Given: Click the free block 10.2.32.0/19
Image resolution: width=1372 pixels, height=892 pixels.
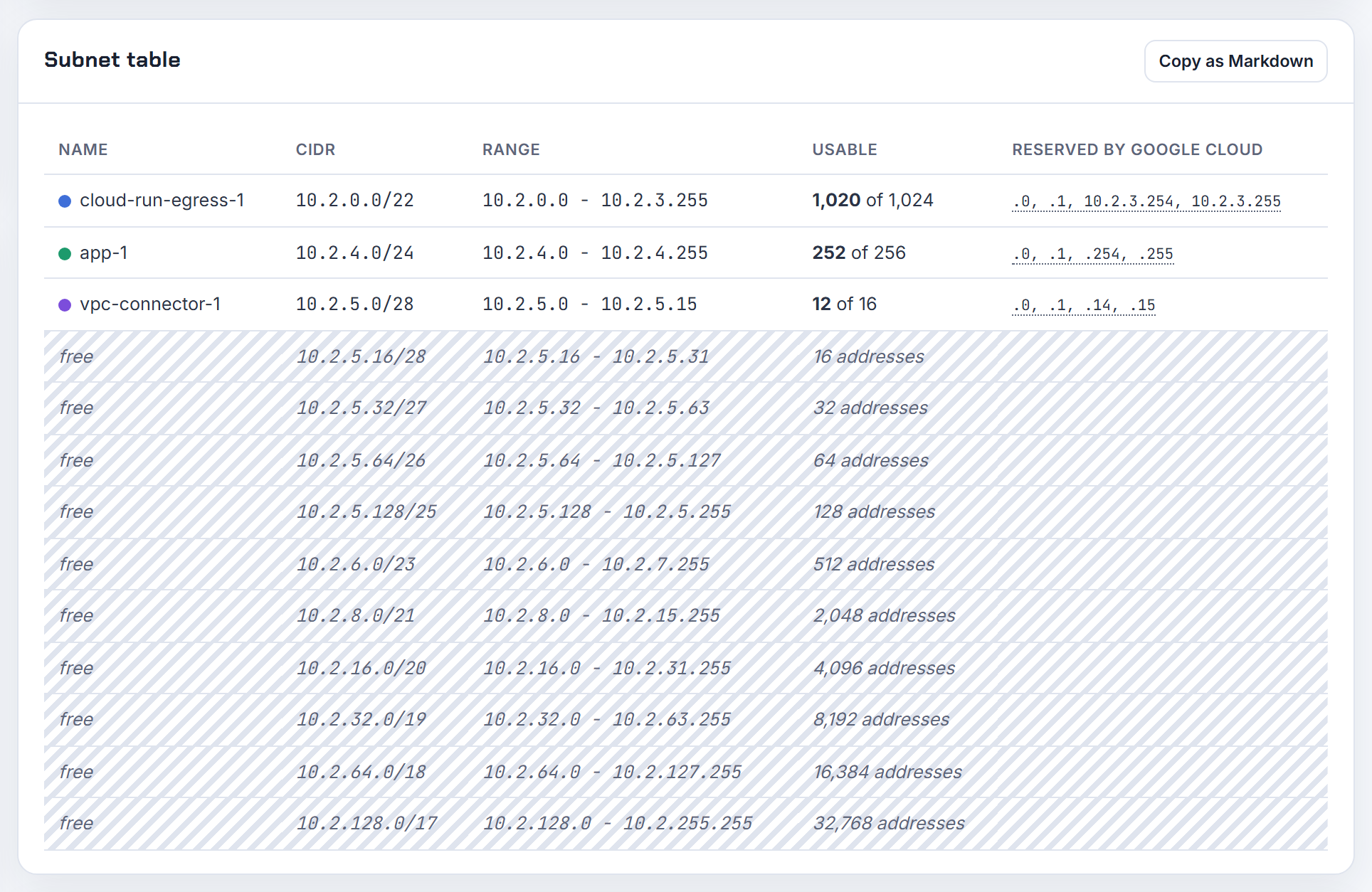Looking at the screenshot, I should (x=686, y=720).
